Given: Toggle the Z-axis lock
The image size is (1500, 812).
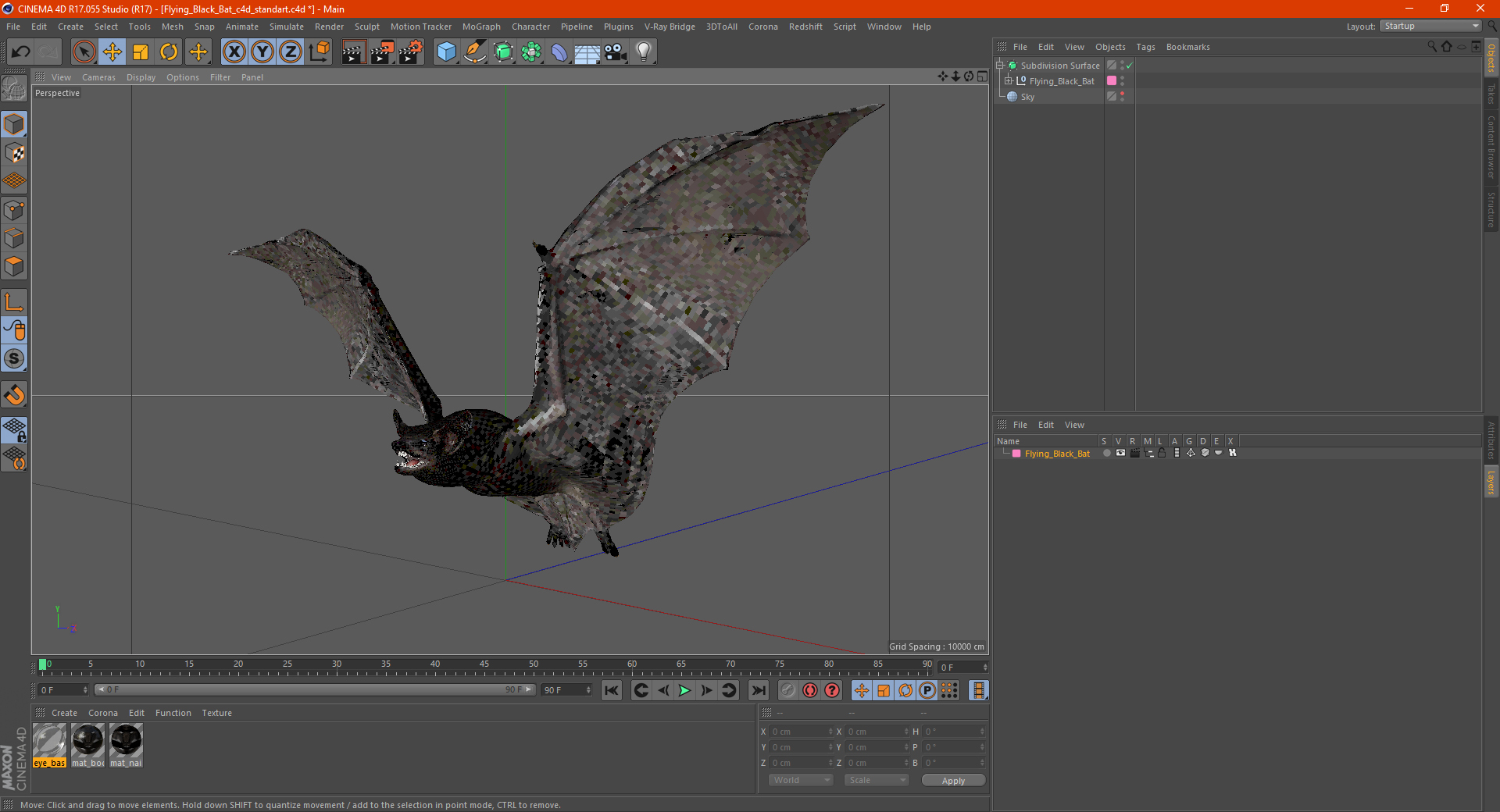Looking at the screenshot, I should (x=290, y=52).
